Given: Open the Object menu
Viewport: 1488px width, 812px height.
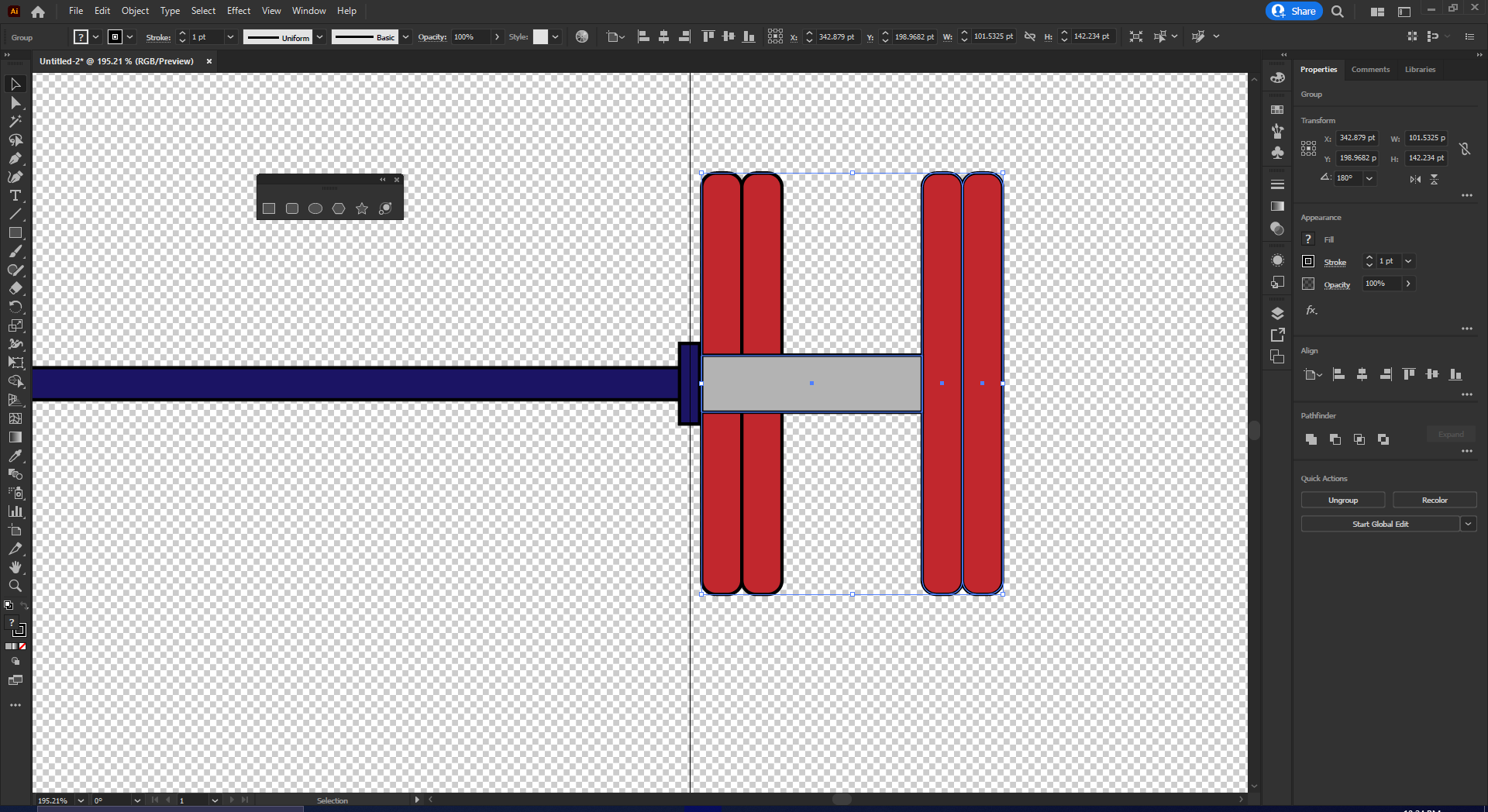Looking at the screenshot, I should point(135,10).
